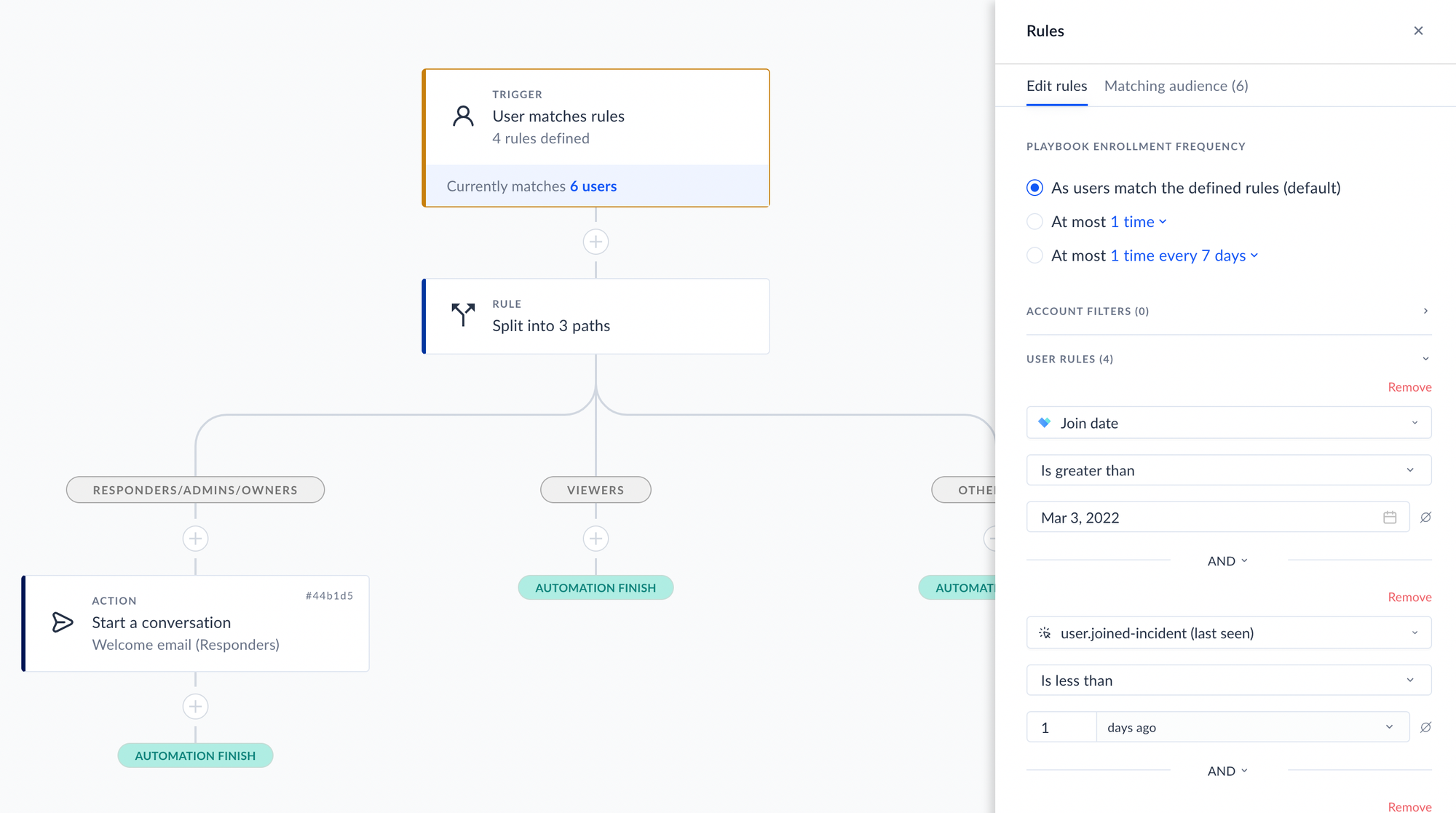Remove the Join date rule
The image size is (1456, 813).
[x=1409, y=387]
